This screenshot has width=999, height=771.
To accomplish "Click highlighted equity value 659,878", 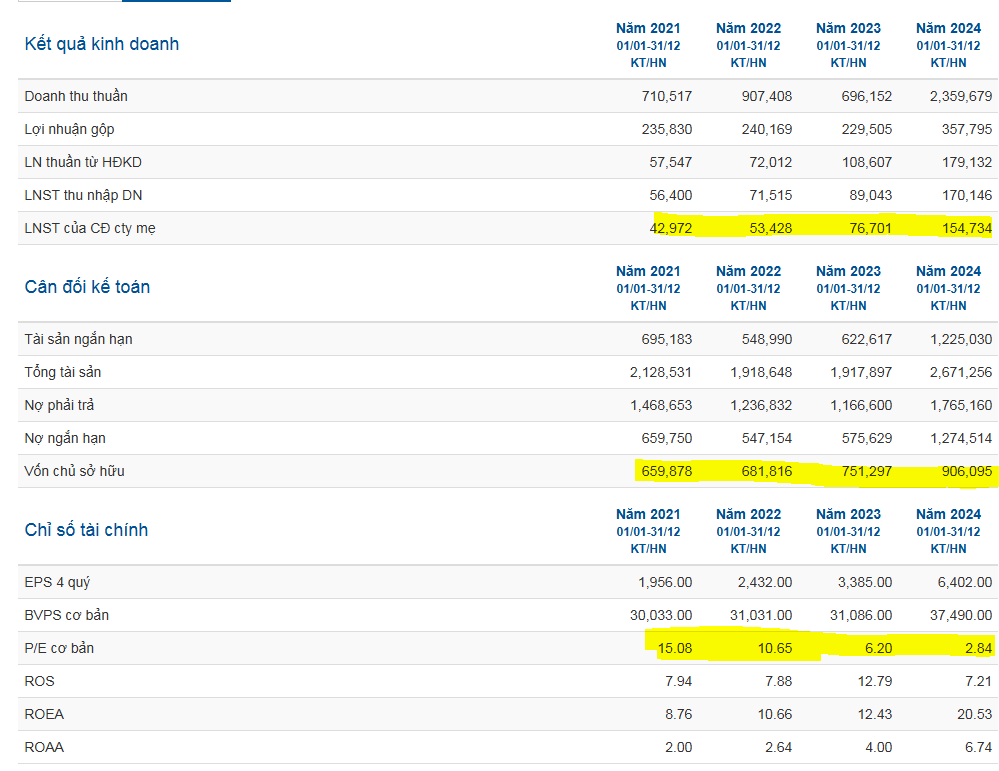I will click(x=666, y=472).
